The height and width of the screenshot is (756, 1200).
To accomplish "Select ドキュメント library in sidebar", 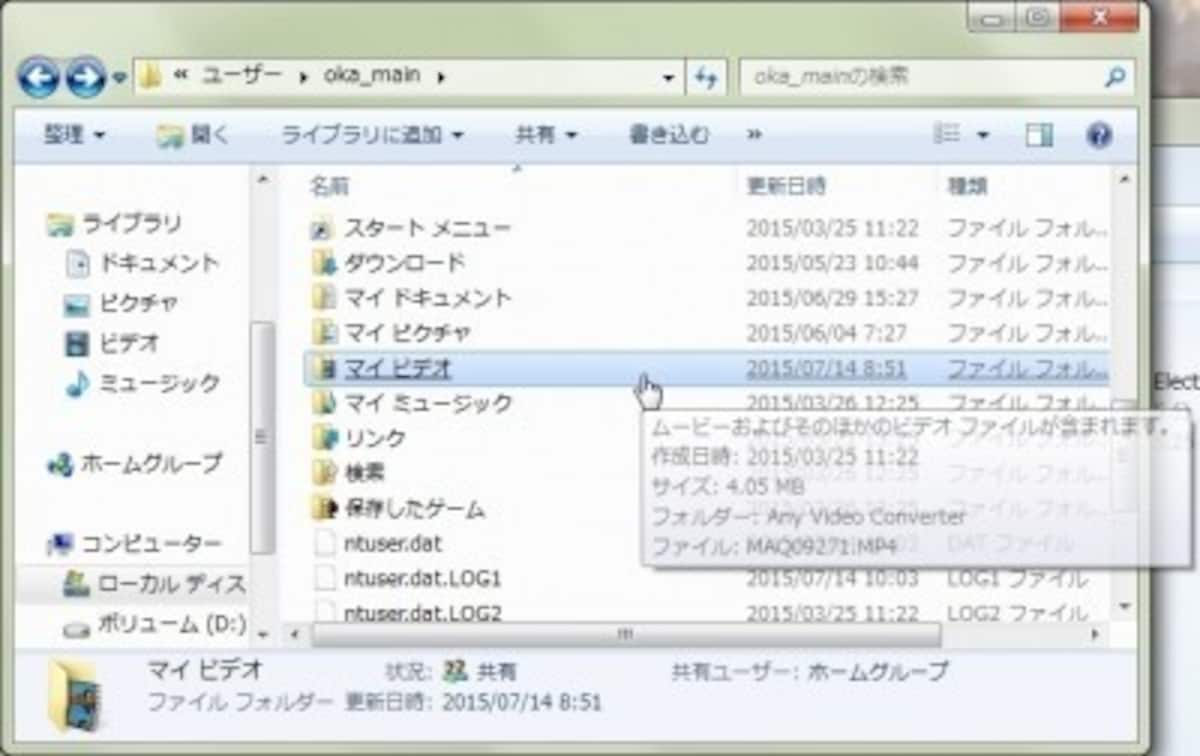I will (x=142, y=263).
